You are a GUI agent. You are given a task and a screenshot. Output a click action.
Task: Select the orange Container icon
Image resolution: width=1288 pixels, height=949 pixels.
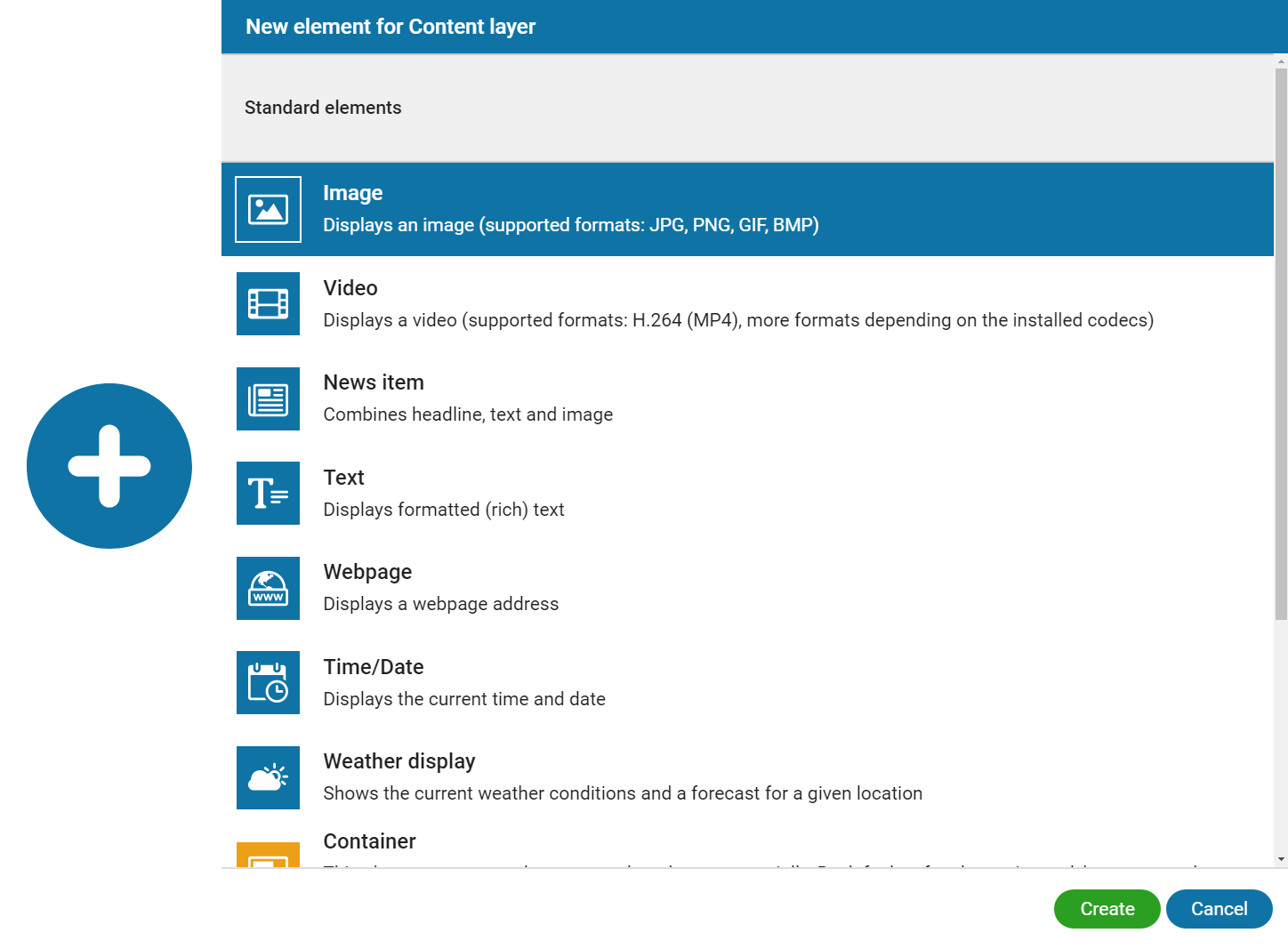tap(268, 855)
